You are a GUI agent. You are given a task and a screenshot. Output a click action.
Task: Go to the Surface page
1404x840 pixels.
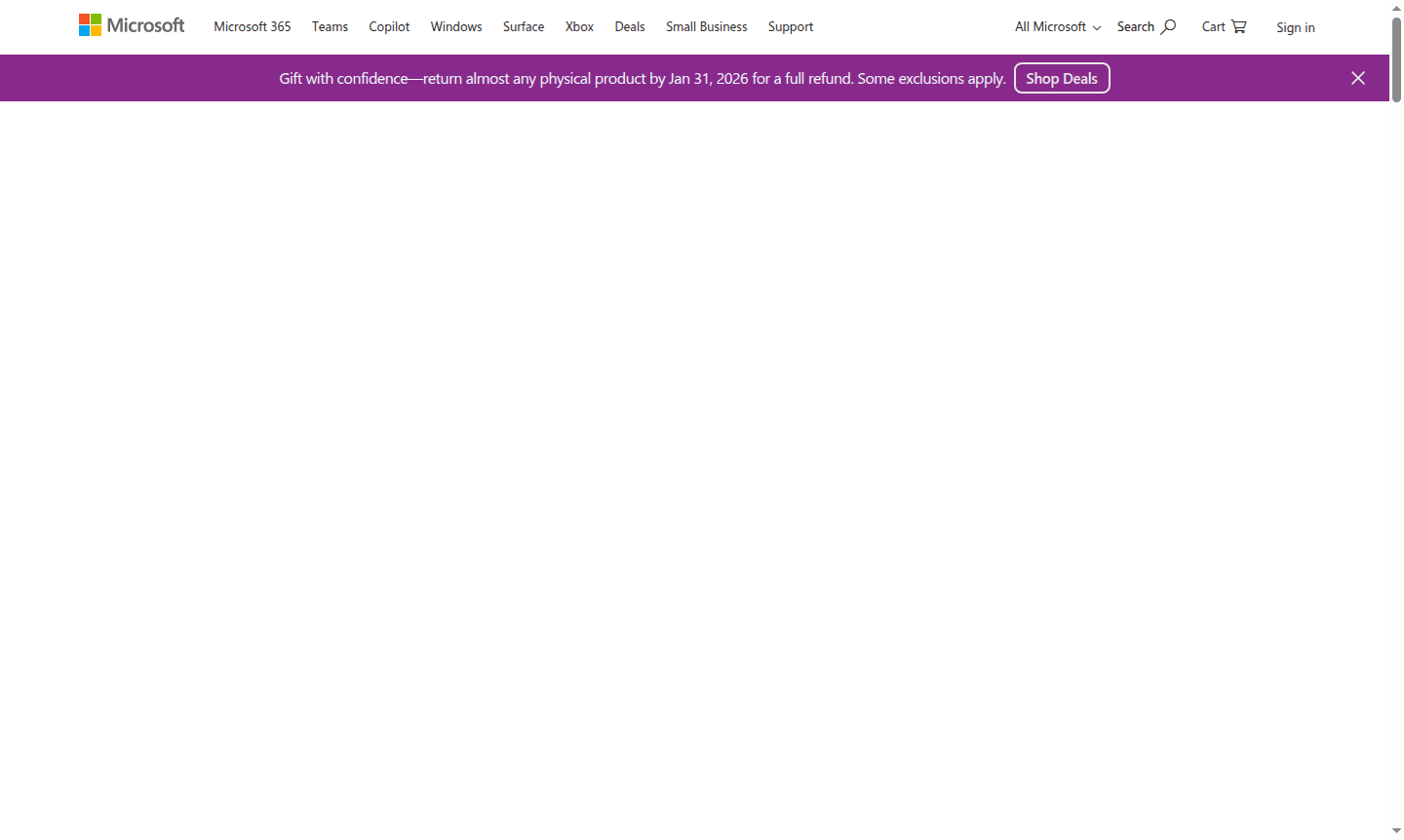tap(523, 26)
